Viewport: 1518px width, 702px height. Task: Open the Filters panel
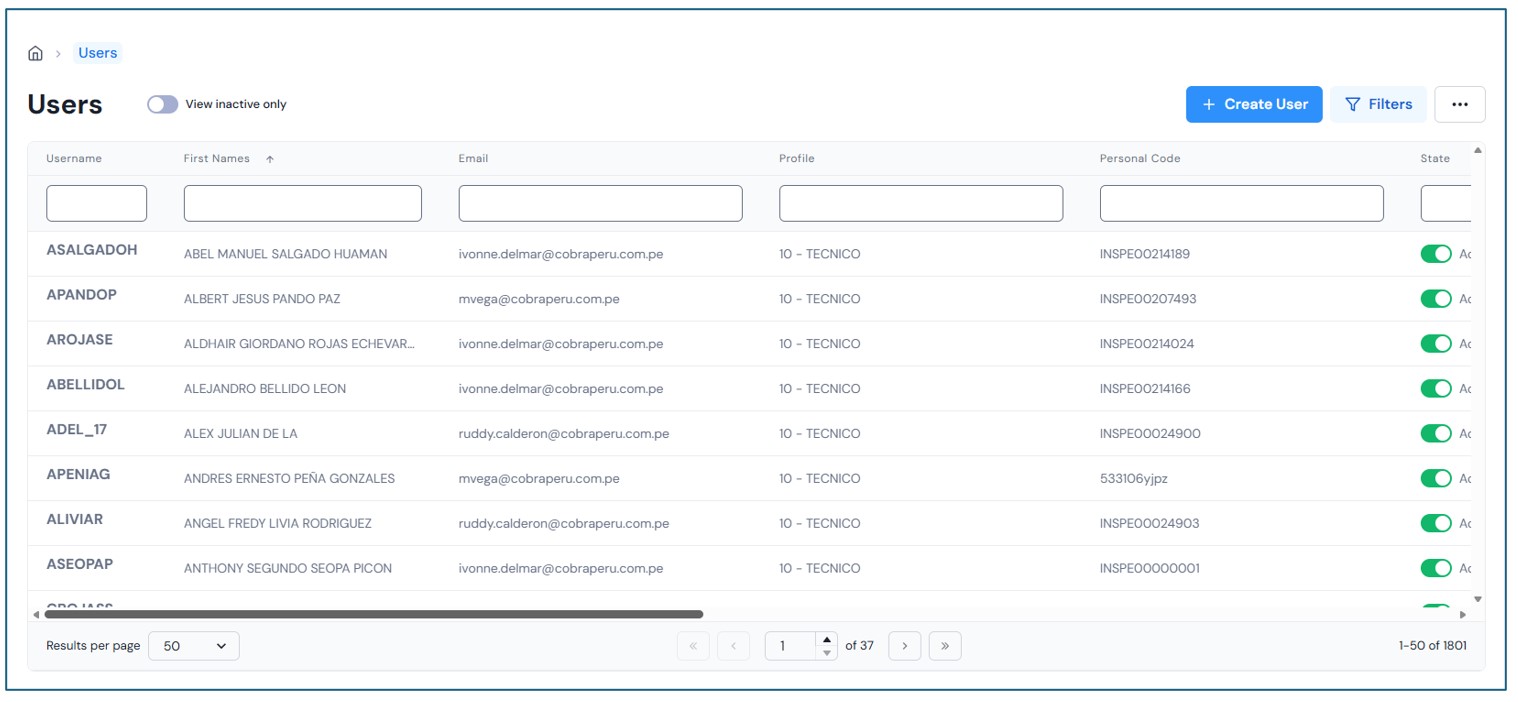(1378, 104)
